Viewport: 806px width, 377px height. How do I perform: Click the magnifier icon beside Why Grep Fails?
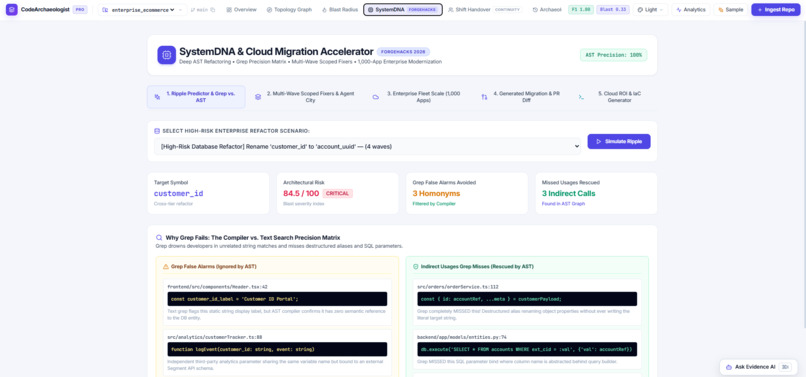click(x=159, y=238)
